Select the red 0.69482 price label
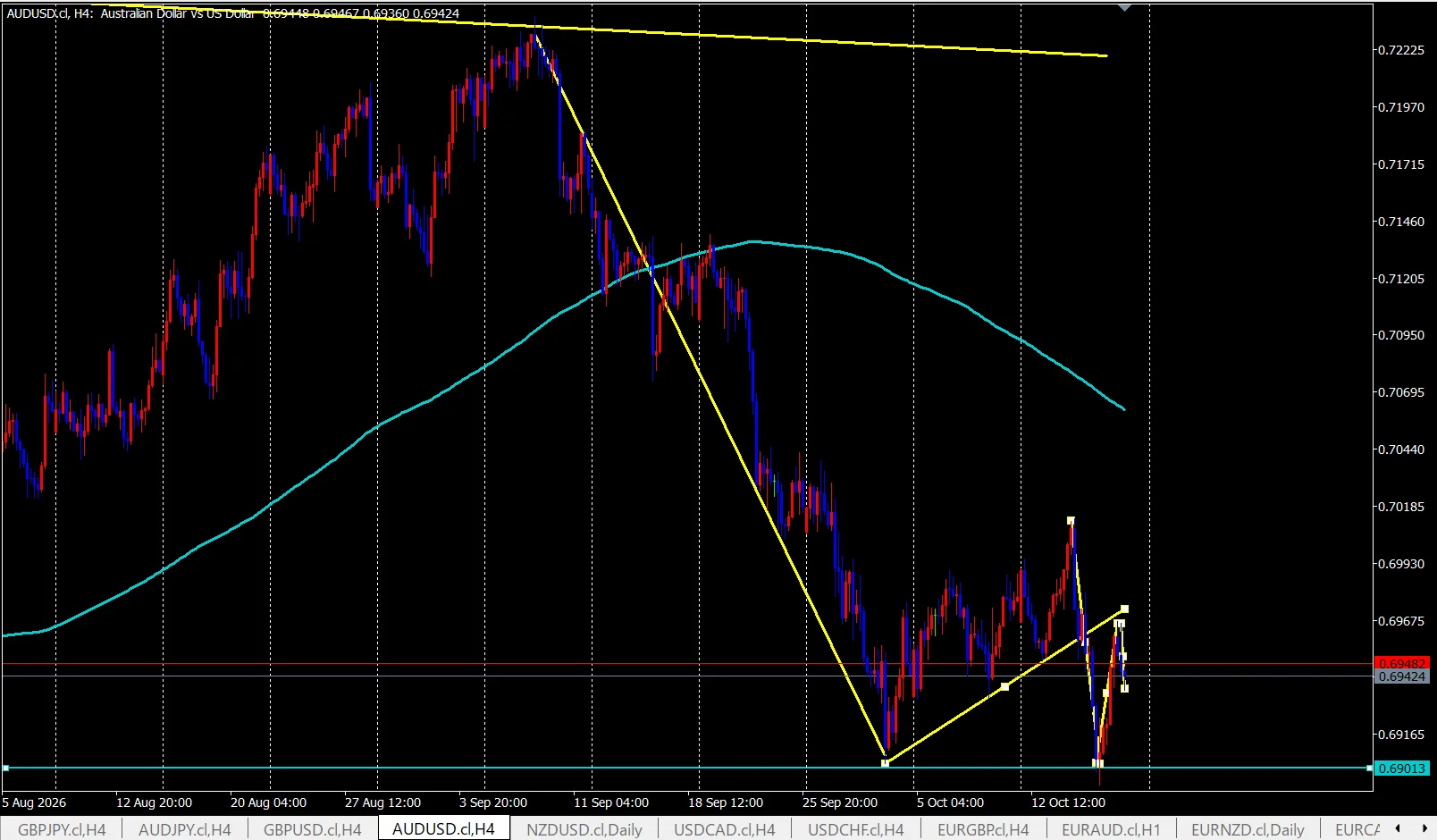This screenshot has height=840, width=1437. coord(1401,663)
